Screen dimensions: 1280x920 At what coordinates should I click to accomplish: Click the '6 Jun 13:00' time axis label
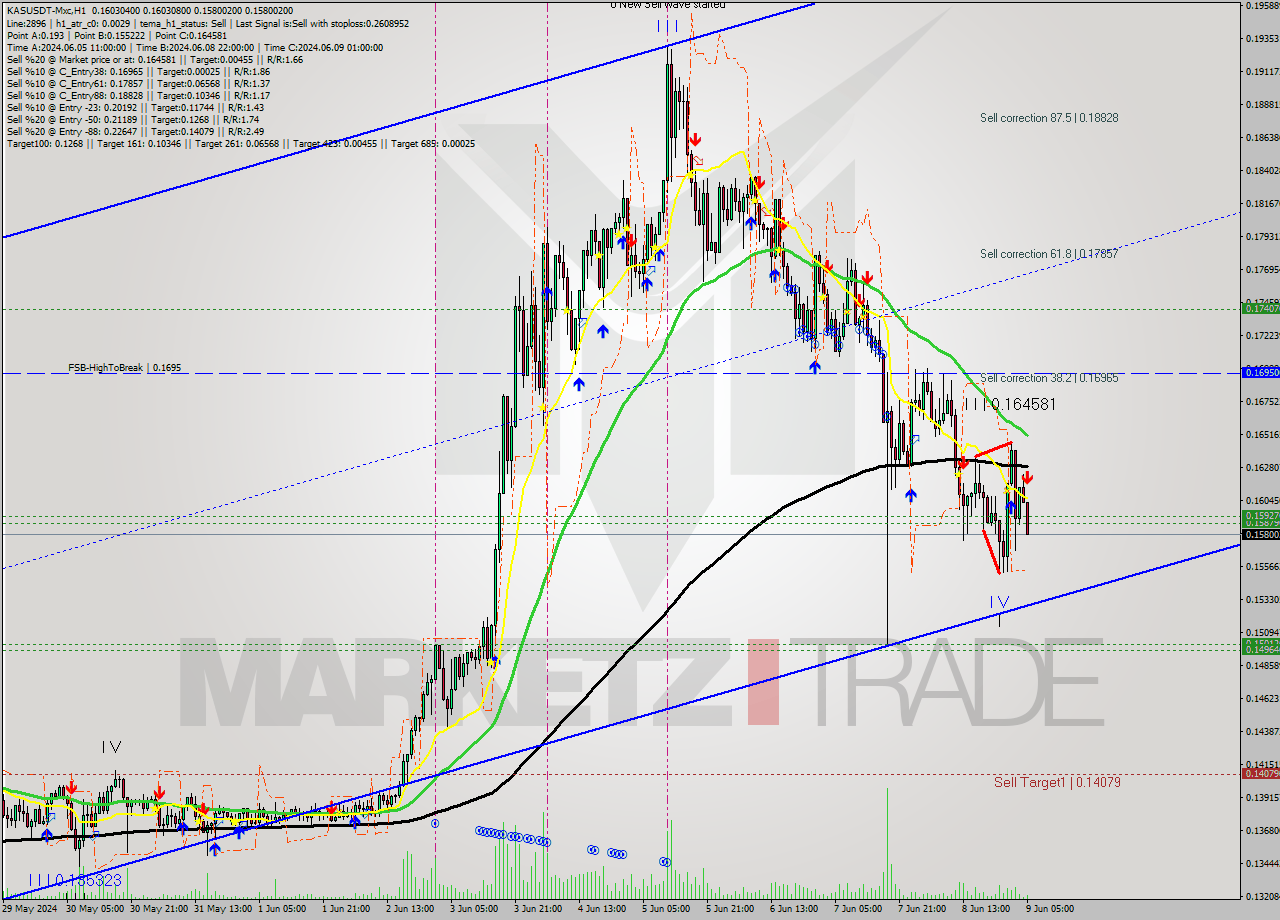click(x=793, y=909)
